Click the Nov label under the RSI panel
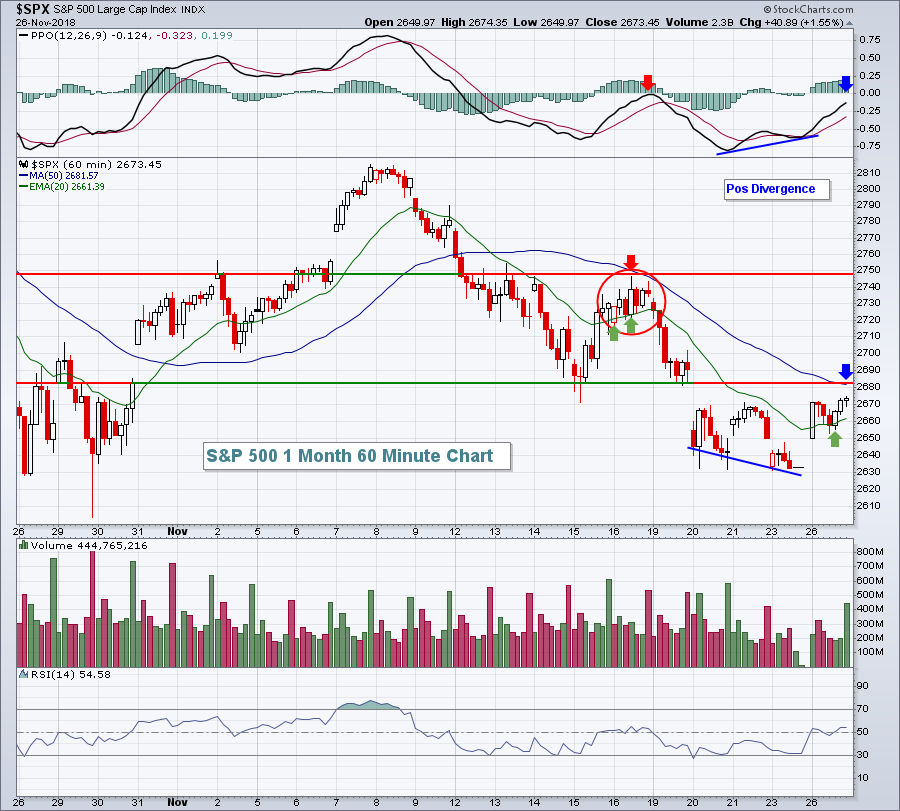 (177, 802)
